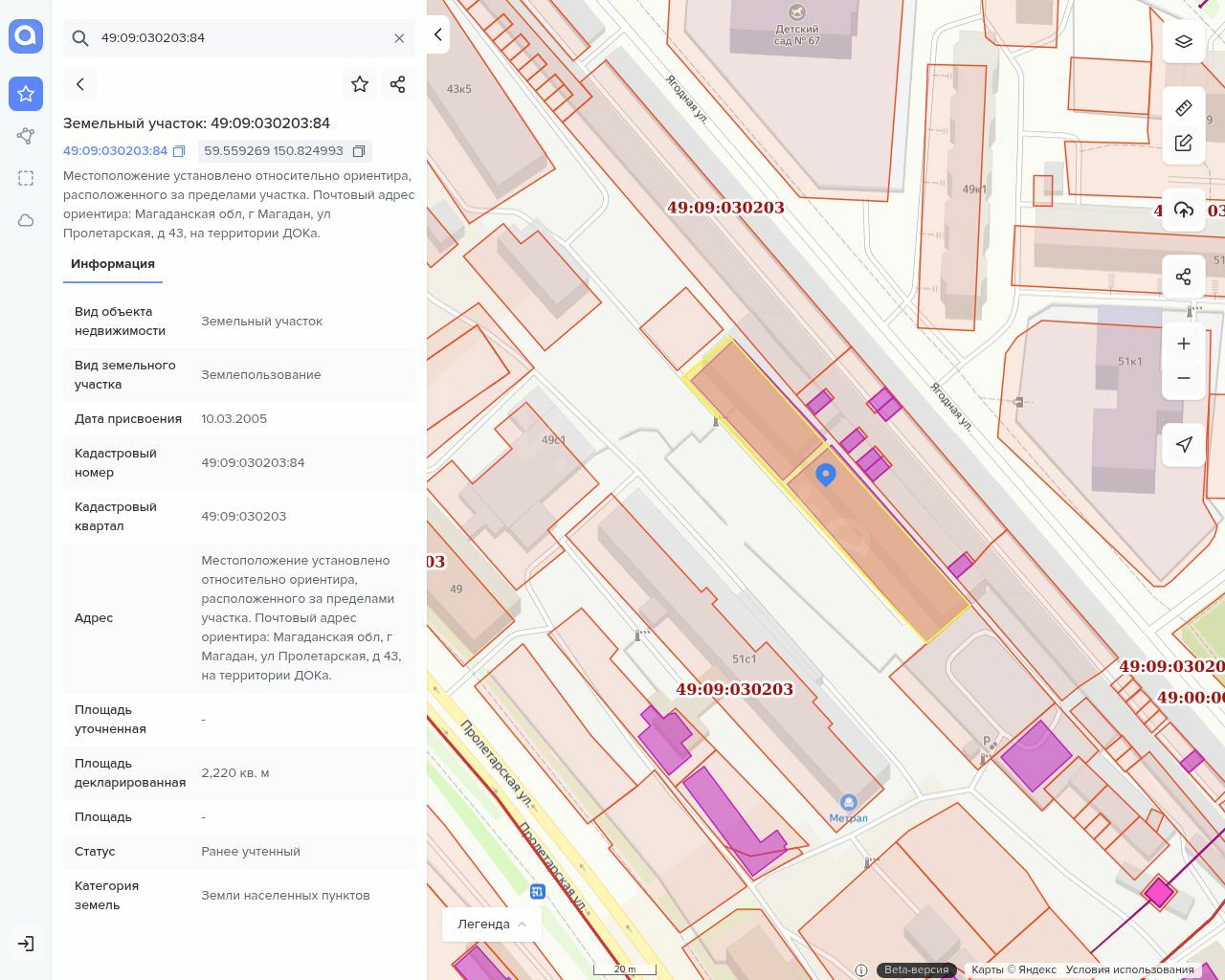
Task: Click the blue map marker pin
Action: tap(825, 474)
